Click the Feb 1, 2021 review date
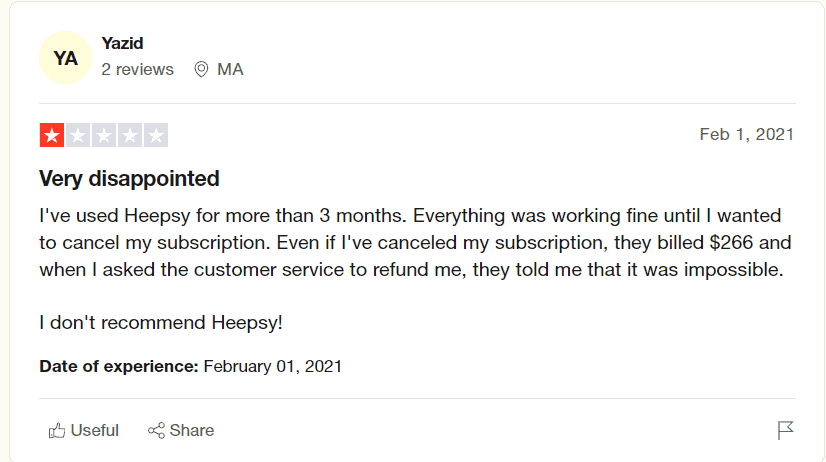The image size is (826, 462). click(746, 134)
